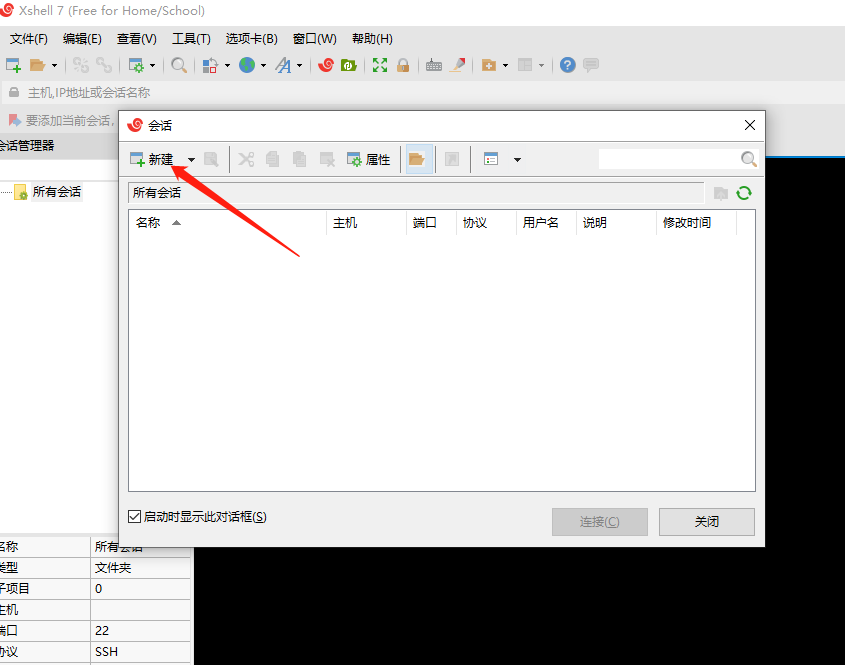Sort by 说明 column header
Screen dimensions: 845x665
click(x=616, y=223)
